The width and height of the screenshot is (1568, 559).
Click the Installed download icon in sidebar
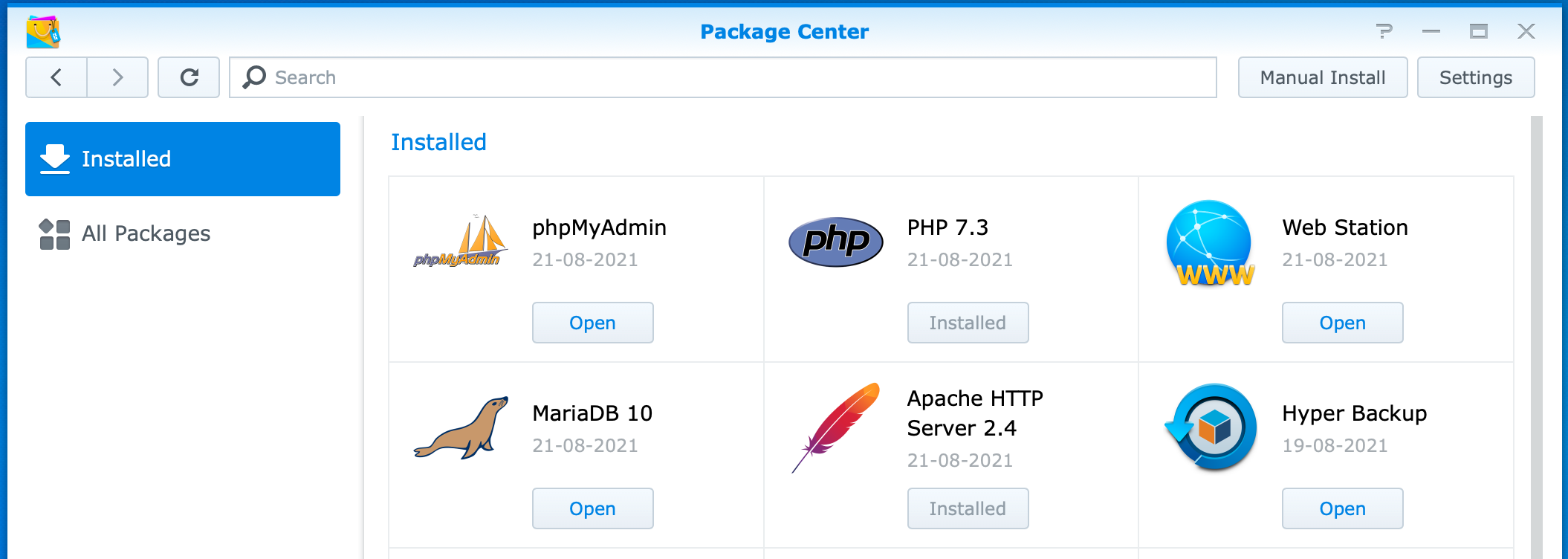point(55,158)
